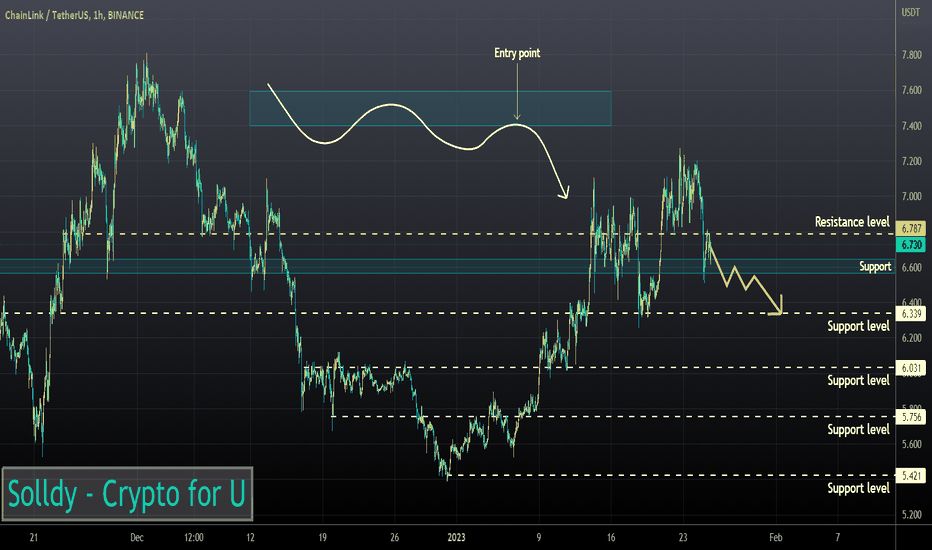Screen dimensions: 932x550
Task: Click the ChainLink / TetherUS chart title
Action: click(x=74, y=15)
